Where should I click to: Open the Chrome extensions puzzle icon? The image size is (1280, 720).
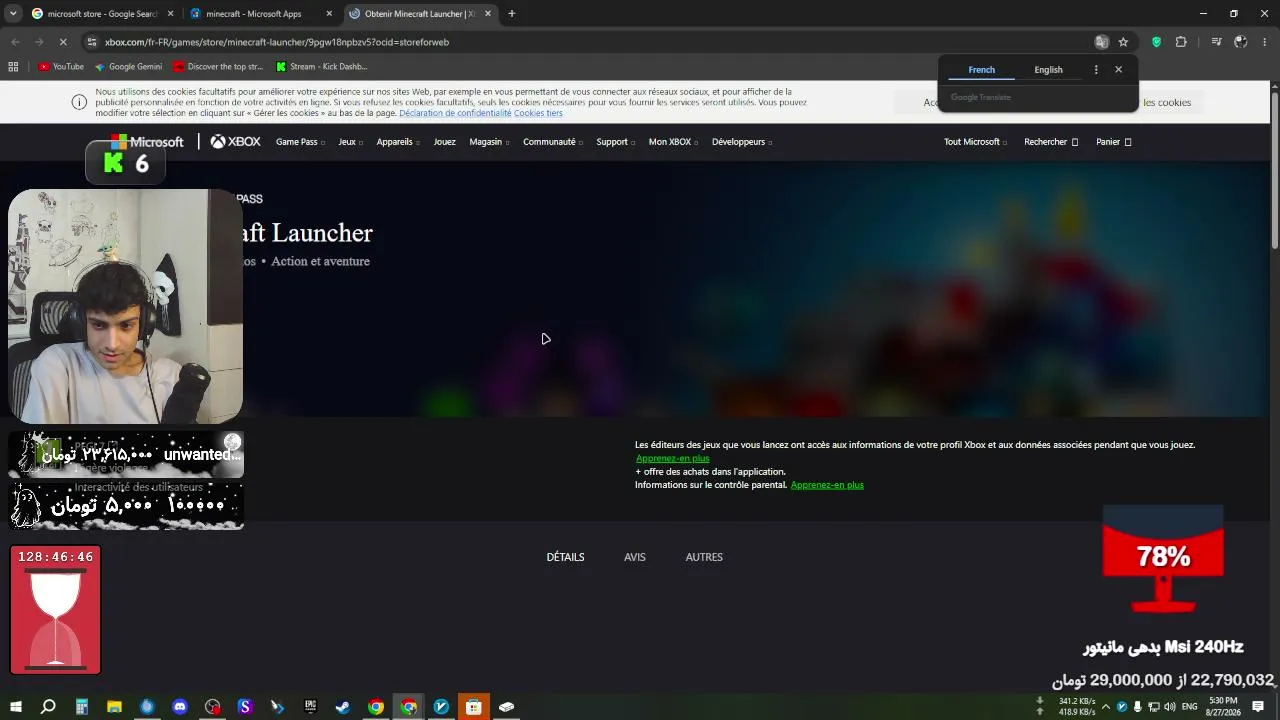click(1181, 42)
